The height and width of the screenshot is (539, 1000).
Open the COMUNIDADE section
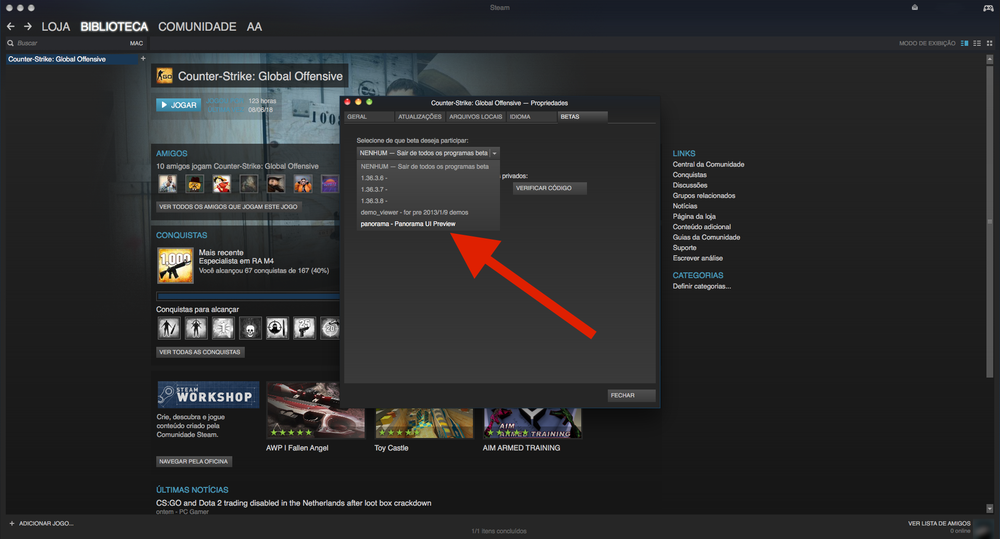(x=197, y=27)
